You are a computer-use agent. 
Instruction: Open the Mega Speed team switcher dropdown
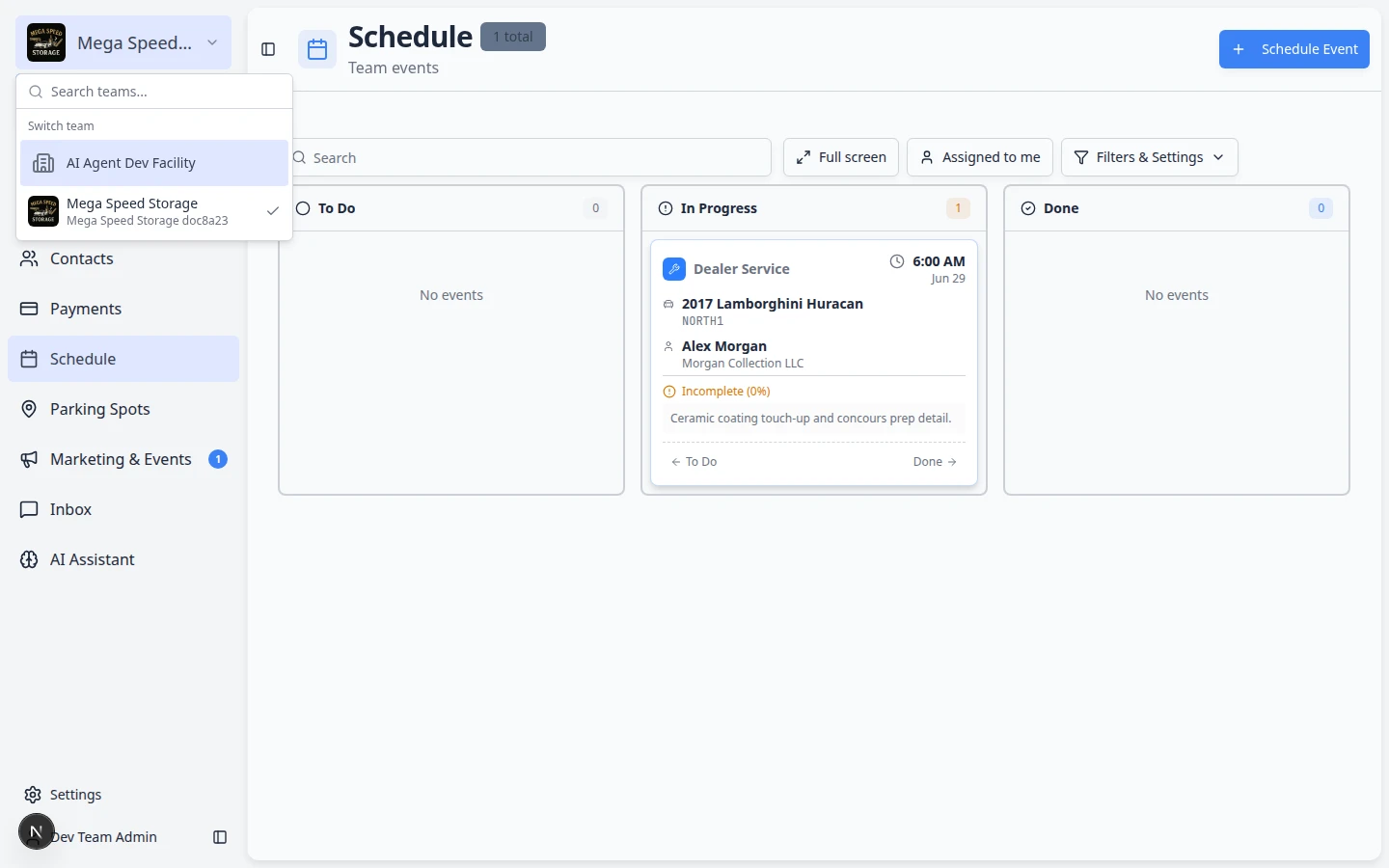[123, 42]
